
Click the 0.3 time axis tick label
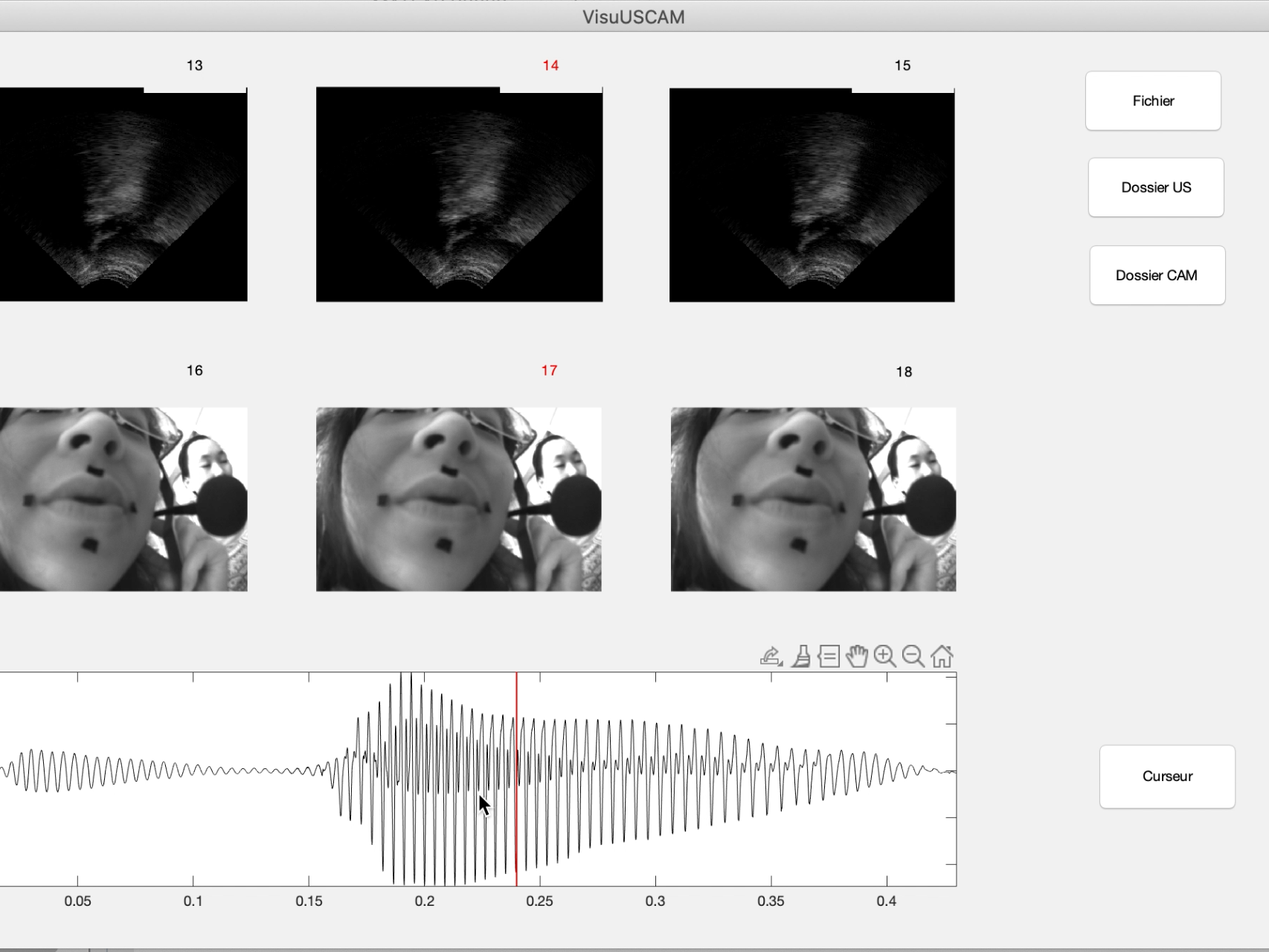pyautogui.click(x=655, y=901)
